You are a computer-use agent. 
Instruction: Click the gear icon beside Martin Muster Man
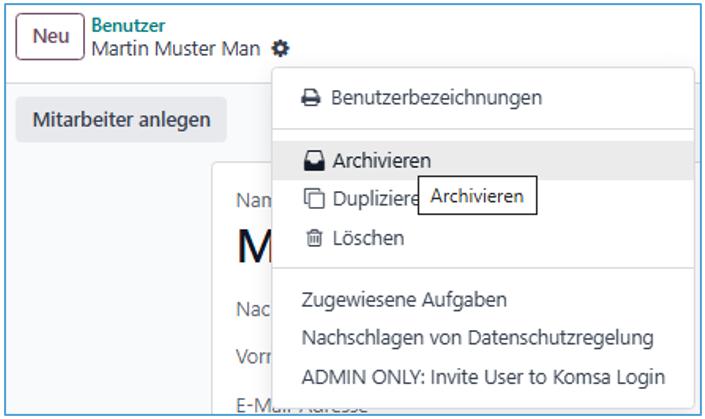(x=281, y=48)
